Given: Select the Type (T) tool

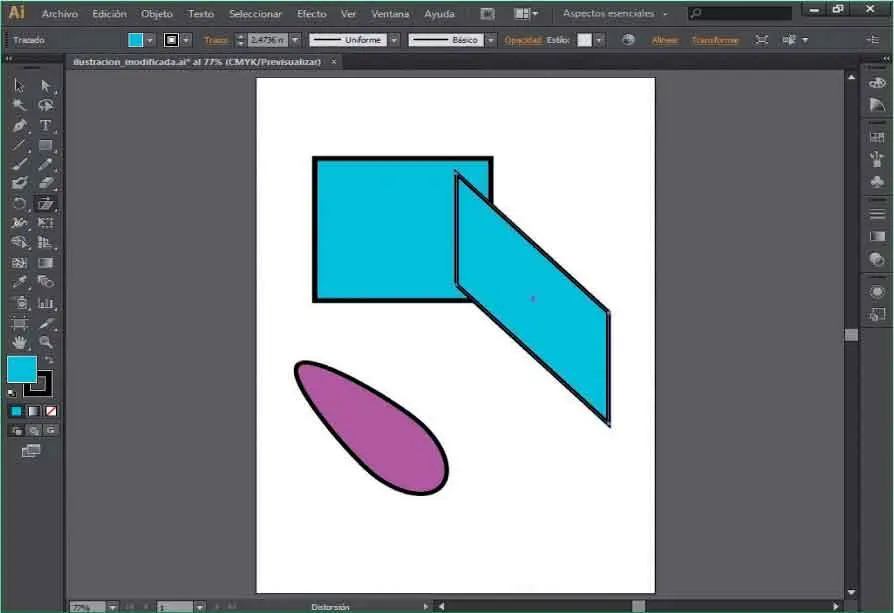Looking at the screenshot, I should pyautogui.click(x=46, y=125).
